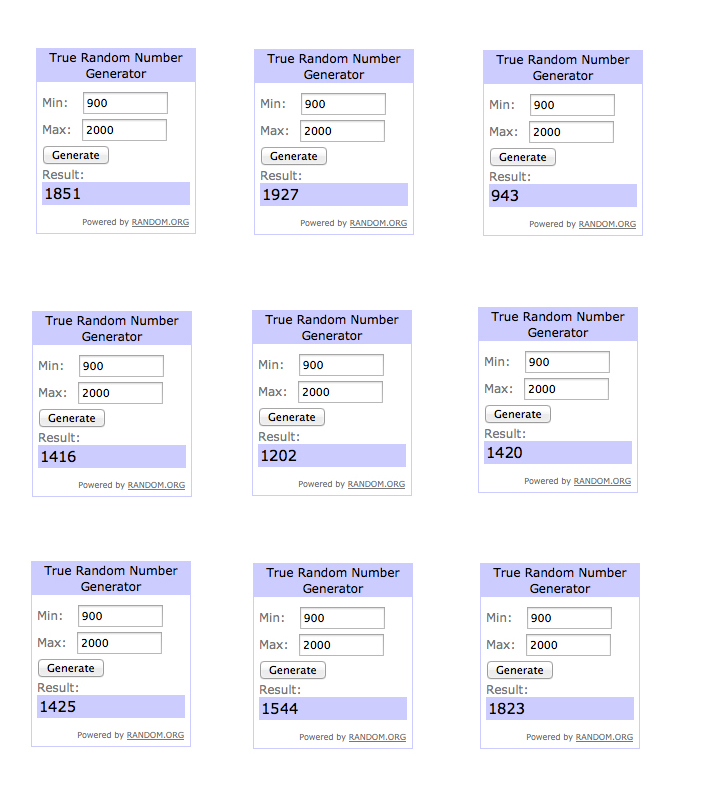This screenshot has height=794, width=728.
Task: Open RANDOM.ORG link below result 943
Action: pos(607,224)
